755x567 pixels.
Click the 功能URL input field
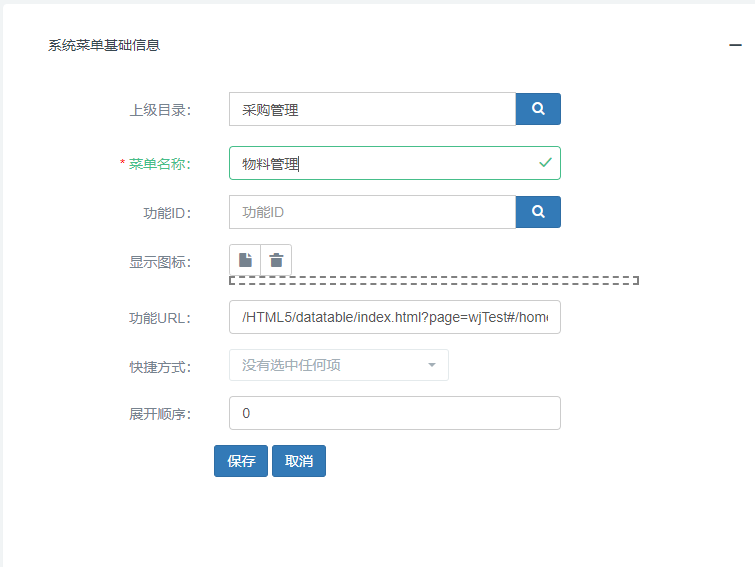[x=395, y=317]
